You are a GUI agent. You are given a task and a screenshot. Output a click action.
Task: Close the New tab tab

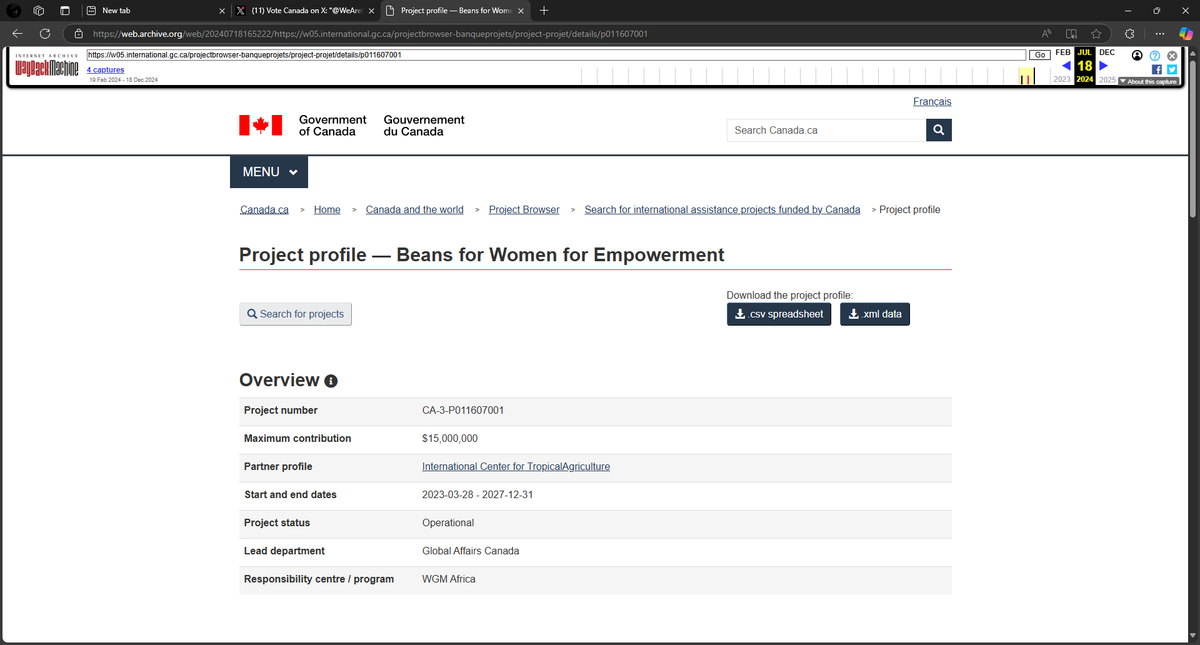222,10
